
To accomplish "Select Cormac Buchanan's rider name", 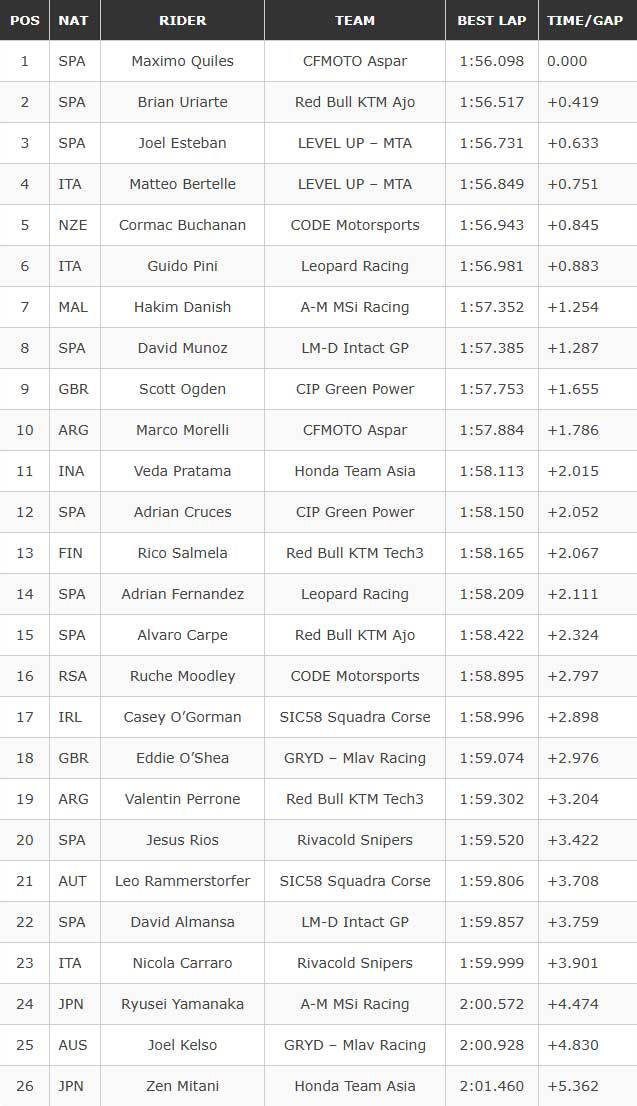I will [182, 225].
